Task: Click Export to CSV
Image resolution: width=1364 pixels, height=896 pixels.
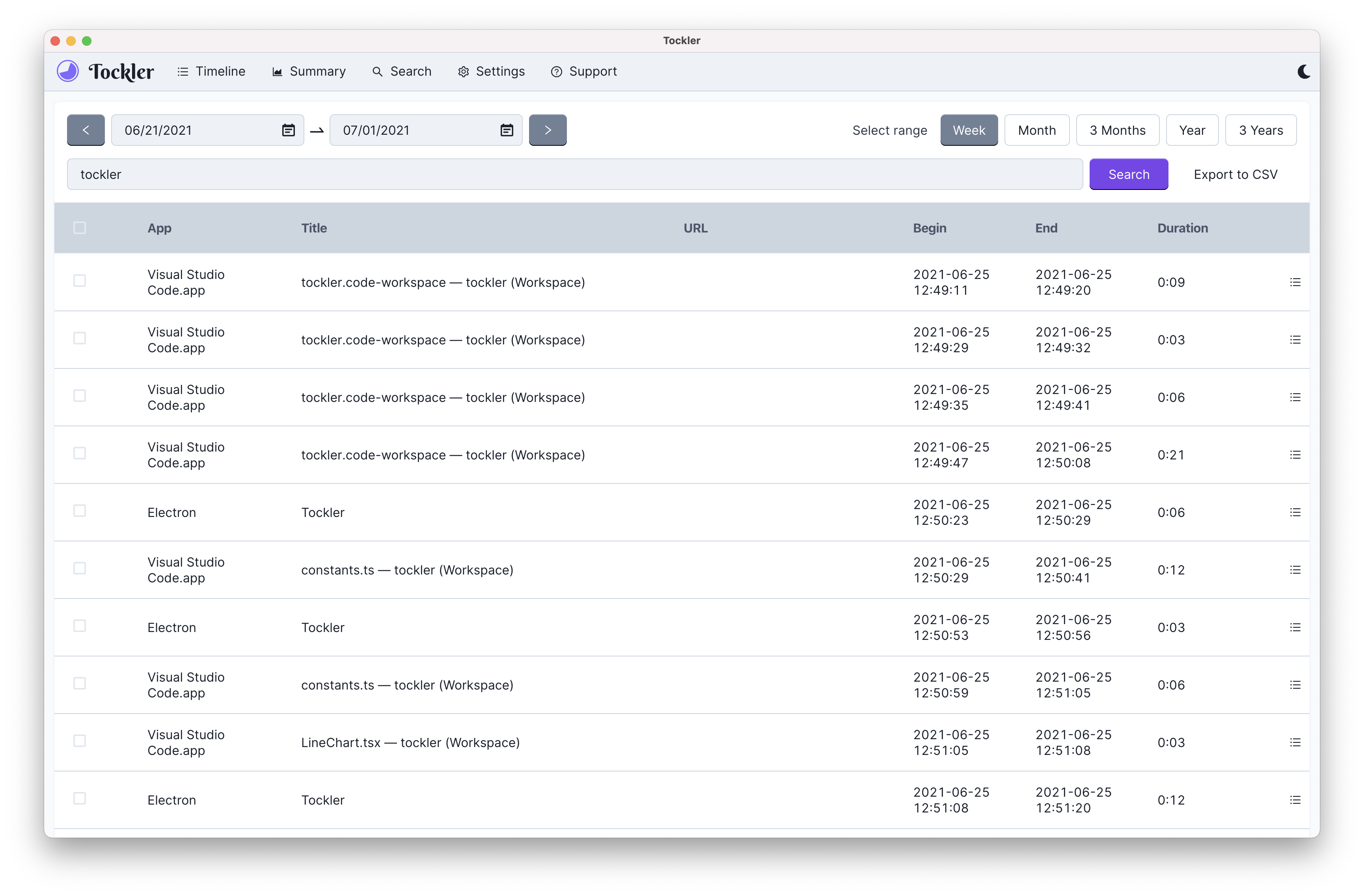Action: tap(1235, 175)
